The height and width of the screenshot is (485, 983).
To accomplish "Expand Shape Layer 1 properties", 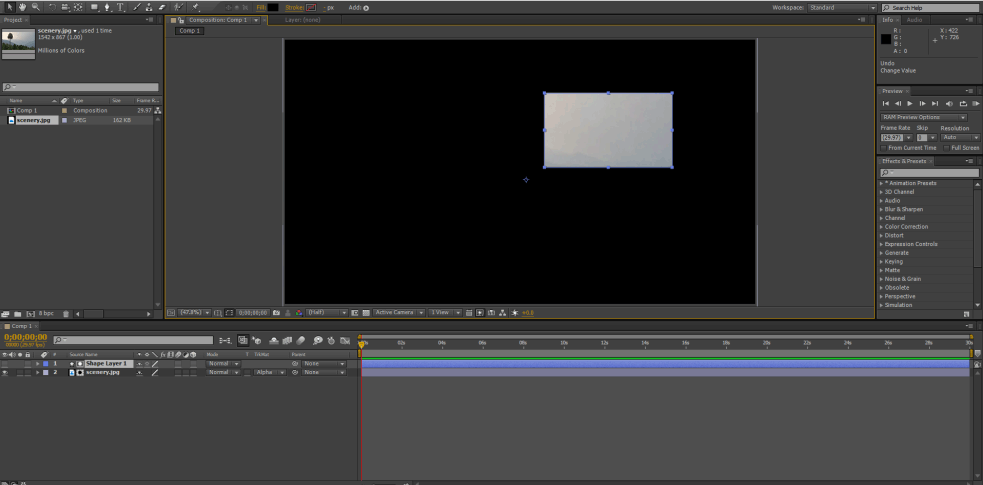I will (37, 363).
